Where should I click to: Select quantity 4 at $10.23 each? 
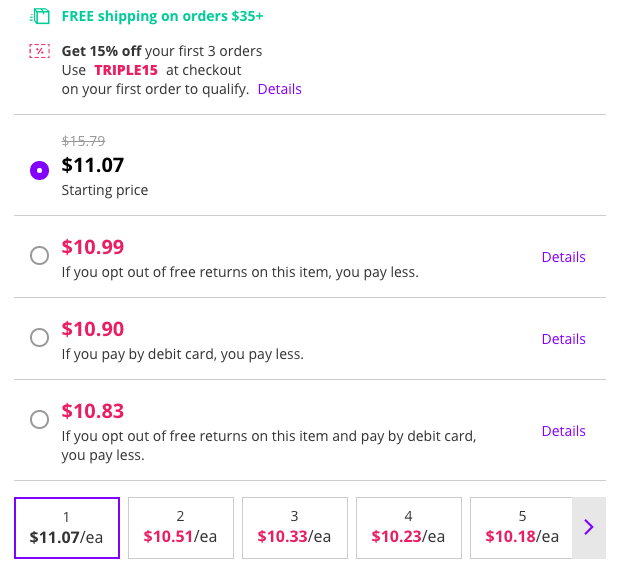pyautogui.click(x=409, y=527)
